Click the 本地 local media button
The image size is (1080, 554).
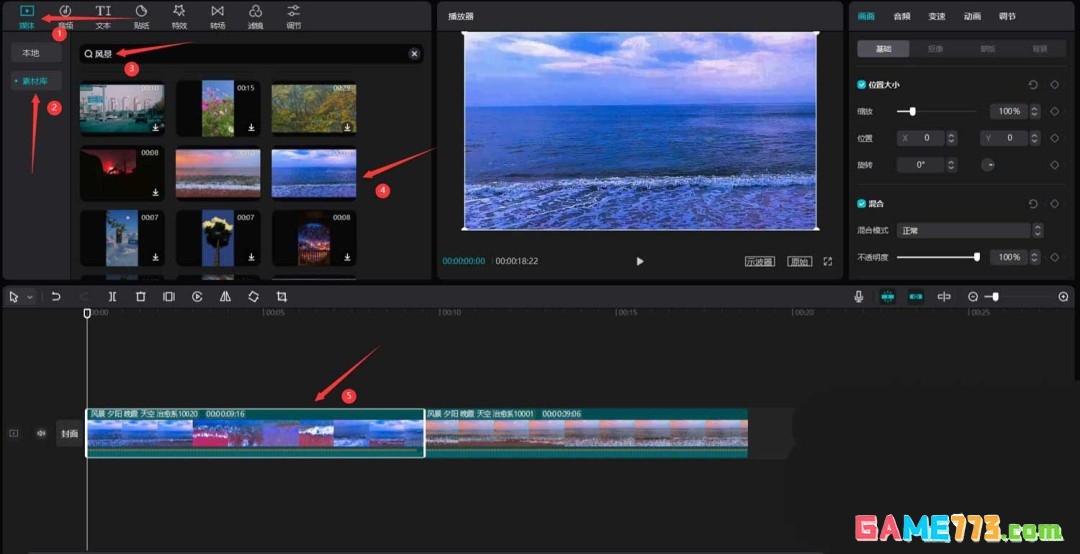pyautogui.click(x=31, y=53)
